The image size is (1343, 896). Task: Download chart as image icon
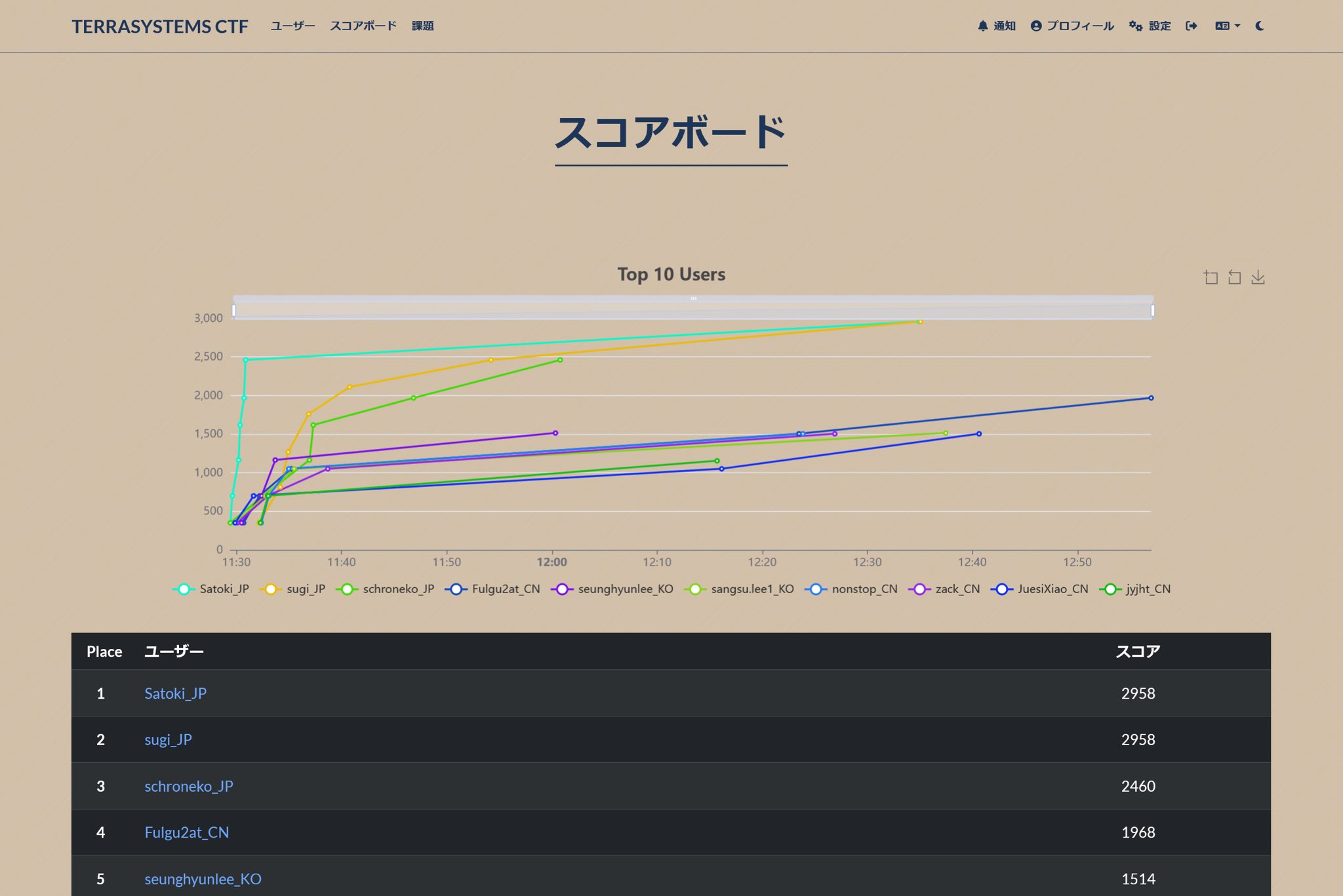[x=1258, y=278]
